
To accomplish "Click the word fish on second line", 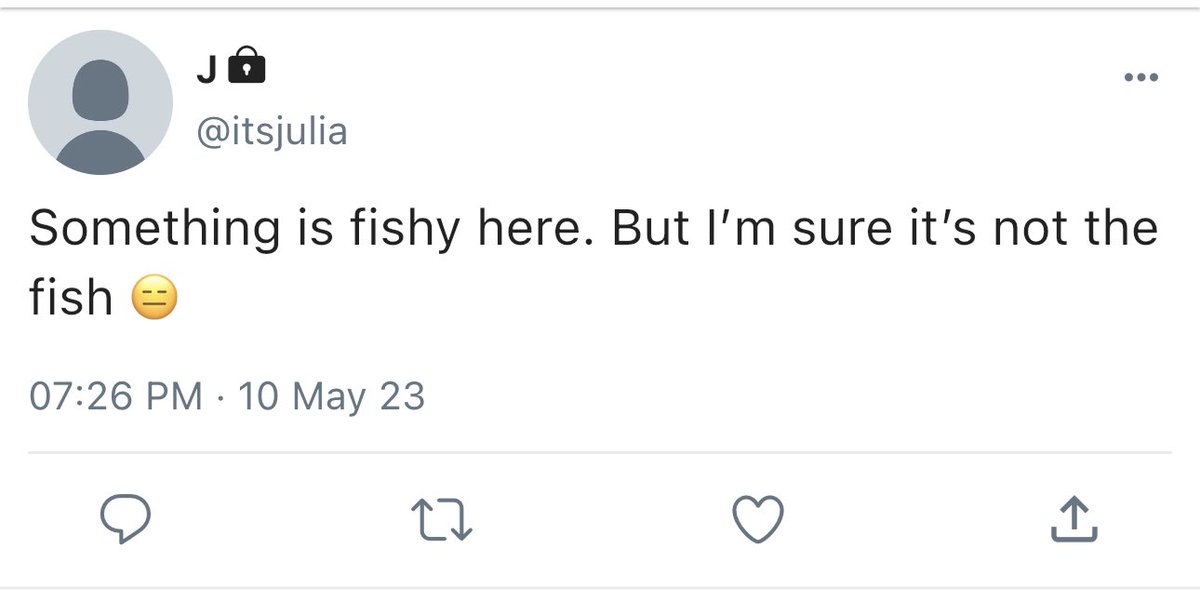I will click(x=70, y=297).
